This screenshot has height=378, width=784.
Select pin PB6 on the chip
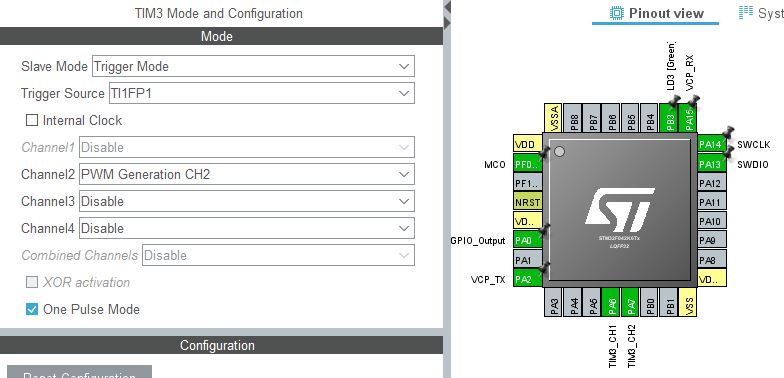click(x=611, y=118)
